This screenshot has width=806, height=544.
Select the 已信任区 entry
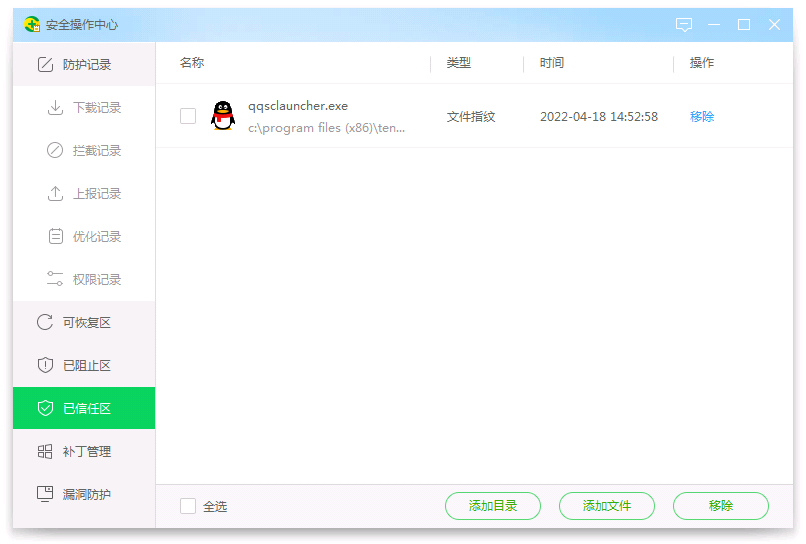(84, 408)
